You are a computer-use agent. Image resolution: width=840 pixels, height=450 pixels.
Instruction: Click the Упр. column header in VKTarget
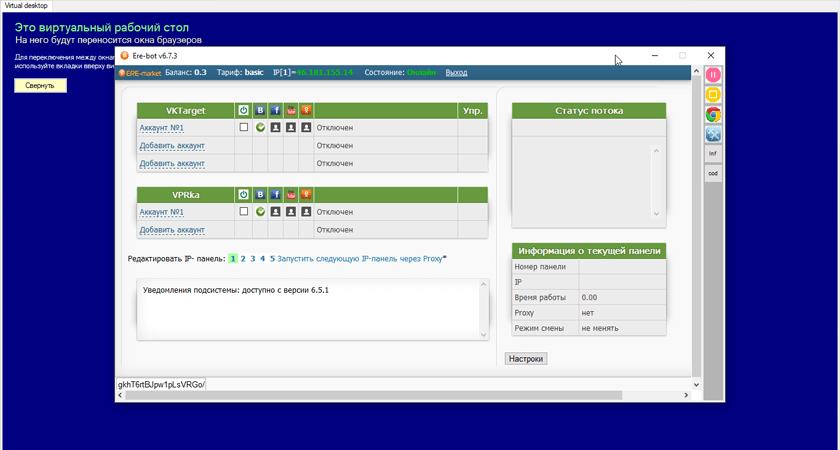tap(472, 111)
